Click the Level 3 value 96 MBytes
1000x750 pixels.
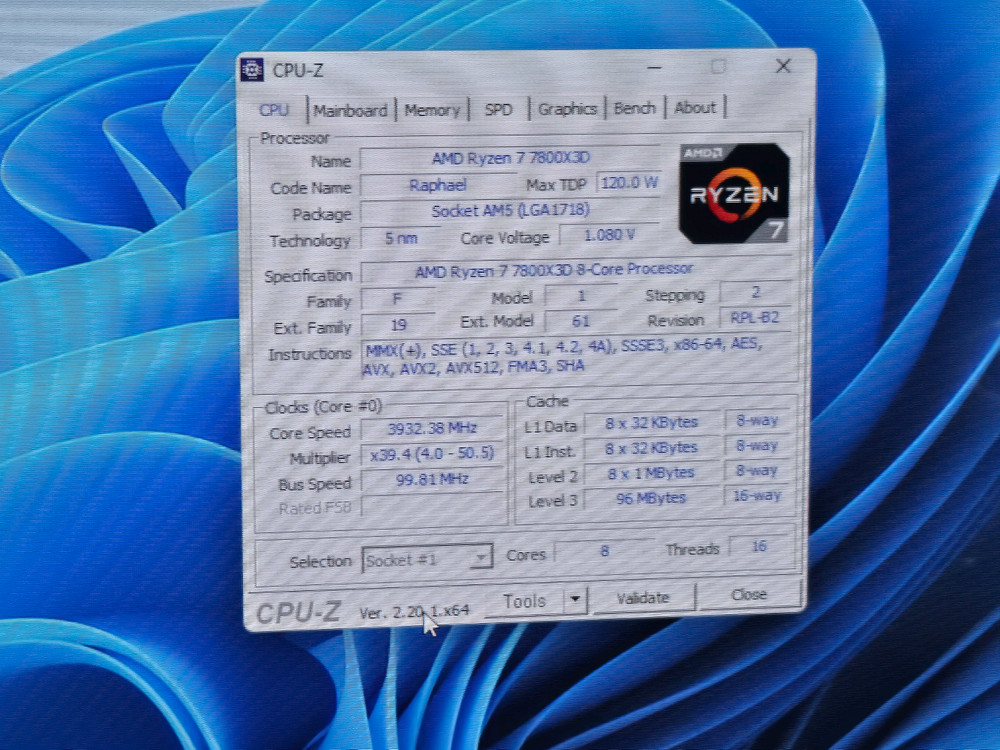(651, 498)
